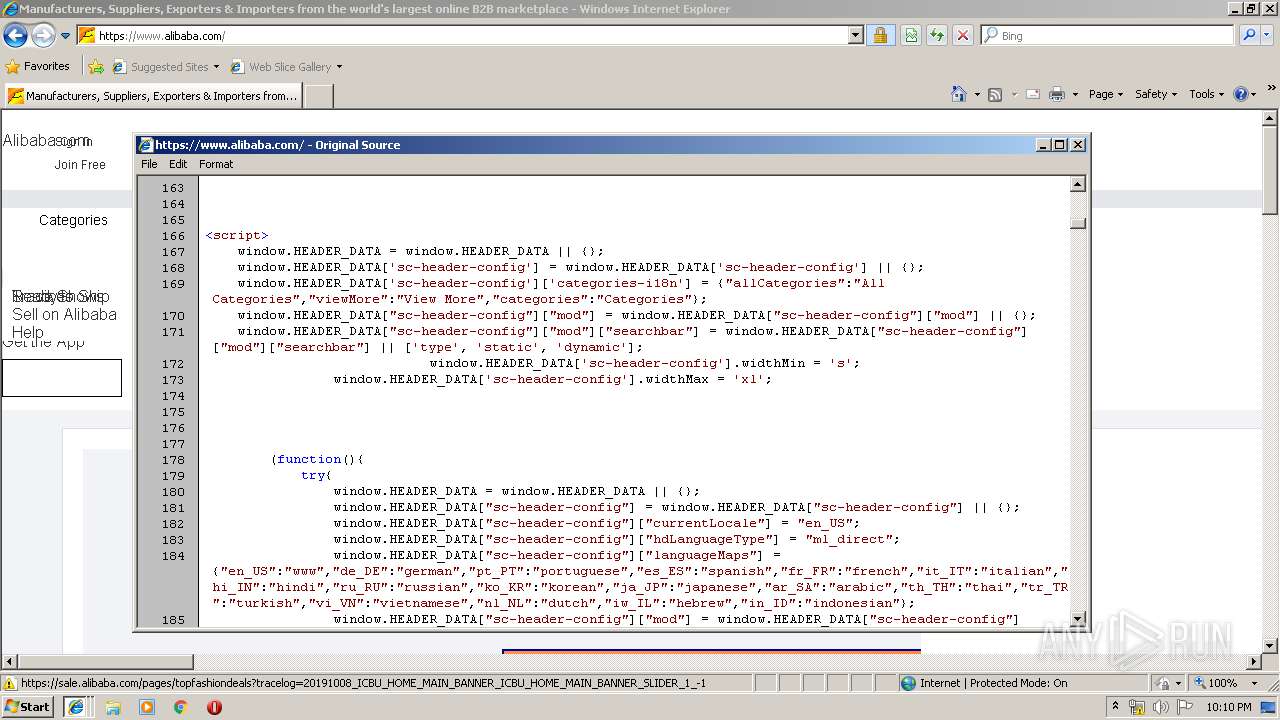Open Windows Explorer folder taskbar icon
1280x720 pixels.
[x=113, y=707]
